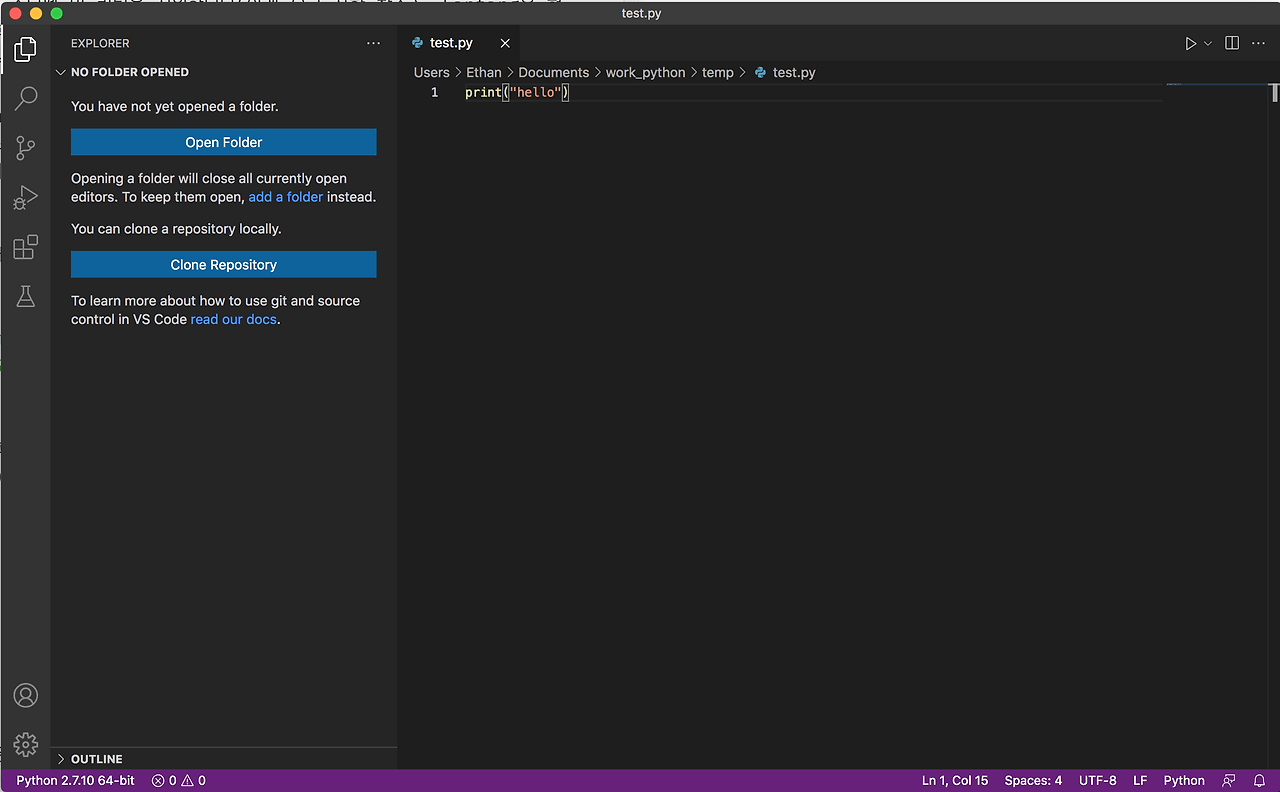Open the Source Control view
1280x792 pixels.
(x=25, y=147)
